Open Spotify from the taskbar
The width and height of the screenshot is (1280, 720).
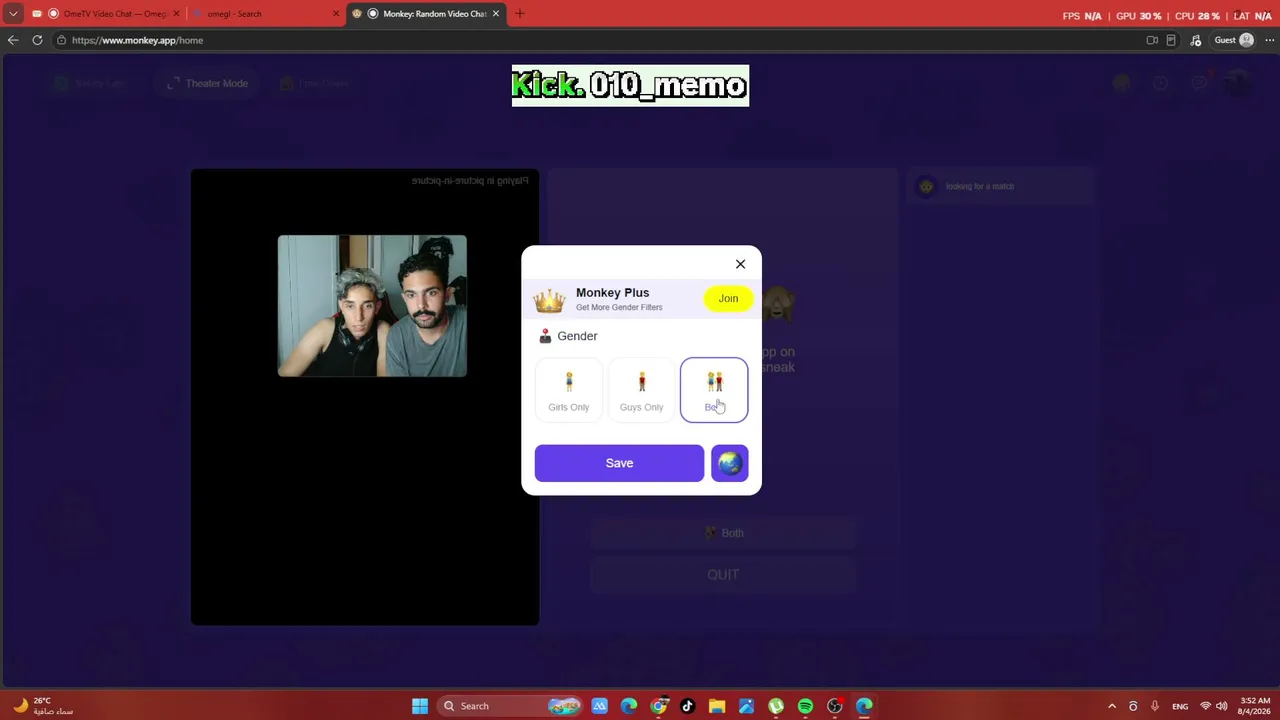tap(805, 706)
